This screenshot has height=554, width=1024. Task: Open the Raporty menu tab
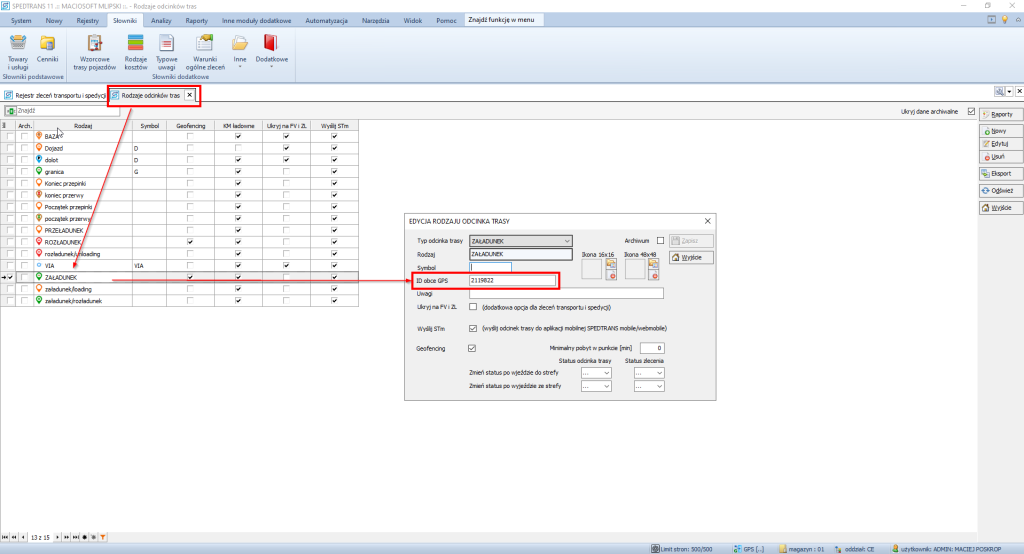196,20
